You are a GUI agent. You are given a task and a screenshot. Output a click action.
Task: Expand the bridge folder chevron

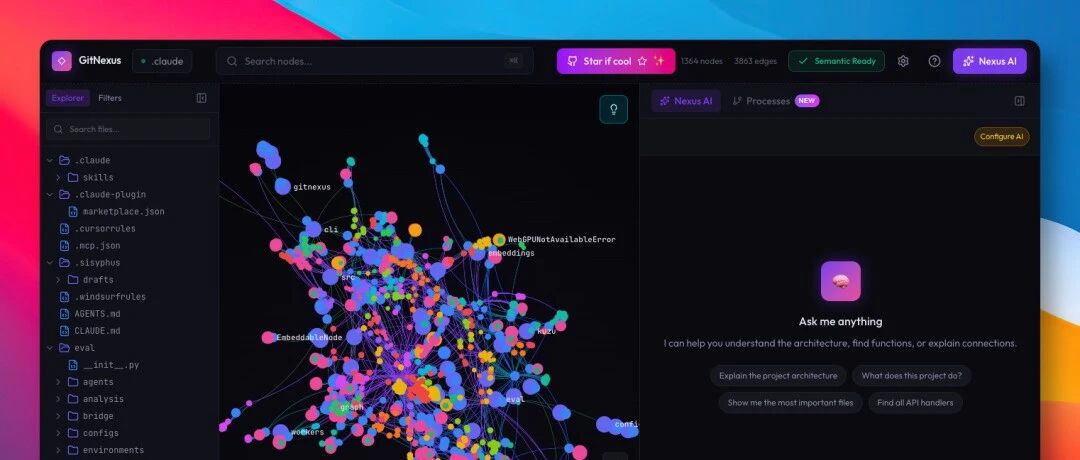tap(58, 416)
